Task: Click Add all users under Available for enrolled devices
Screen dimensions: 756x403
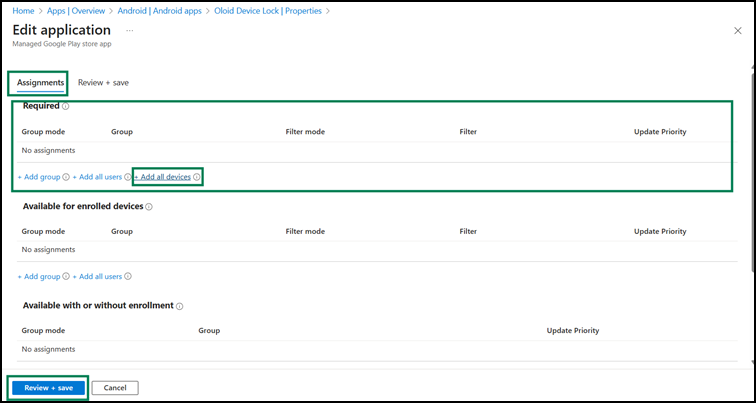Action: point(97,276)
